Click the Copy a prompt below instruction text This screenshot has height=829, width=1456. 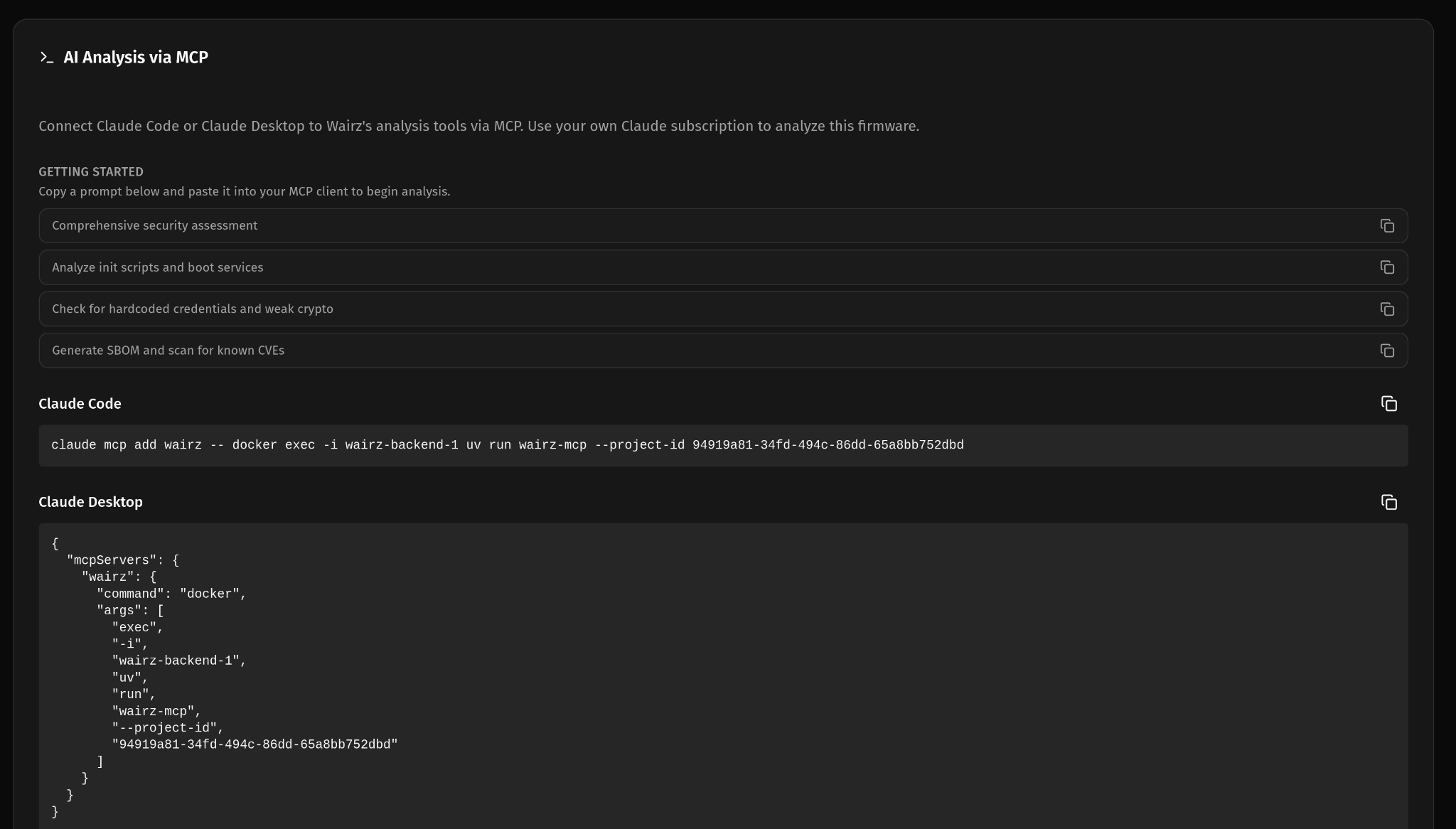click(x=244, y=192)
